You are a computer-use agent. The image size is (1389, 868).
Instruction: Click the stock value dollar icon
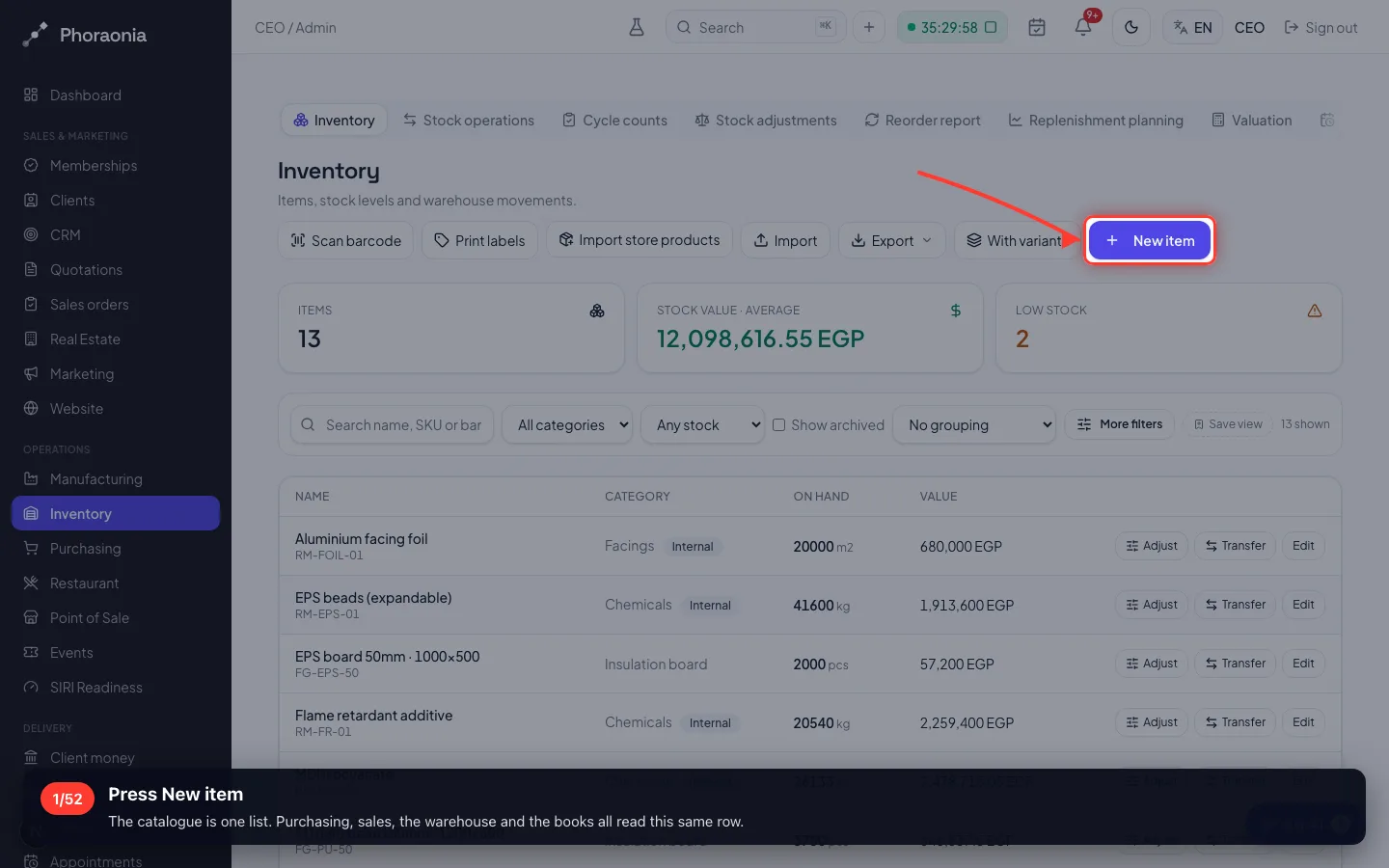point(956,311)
